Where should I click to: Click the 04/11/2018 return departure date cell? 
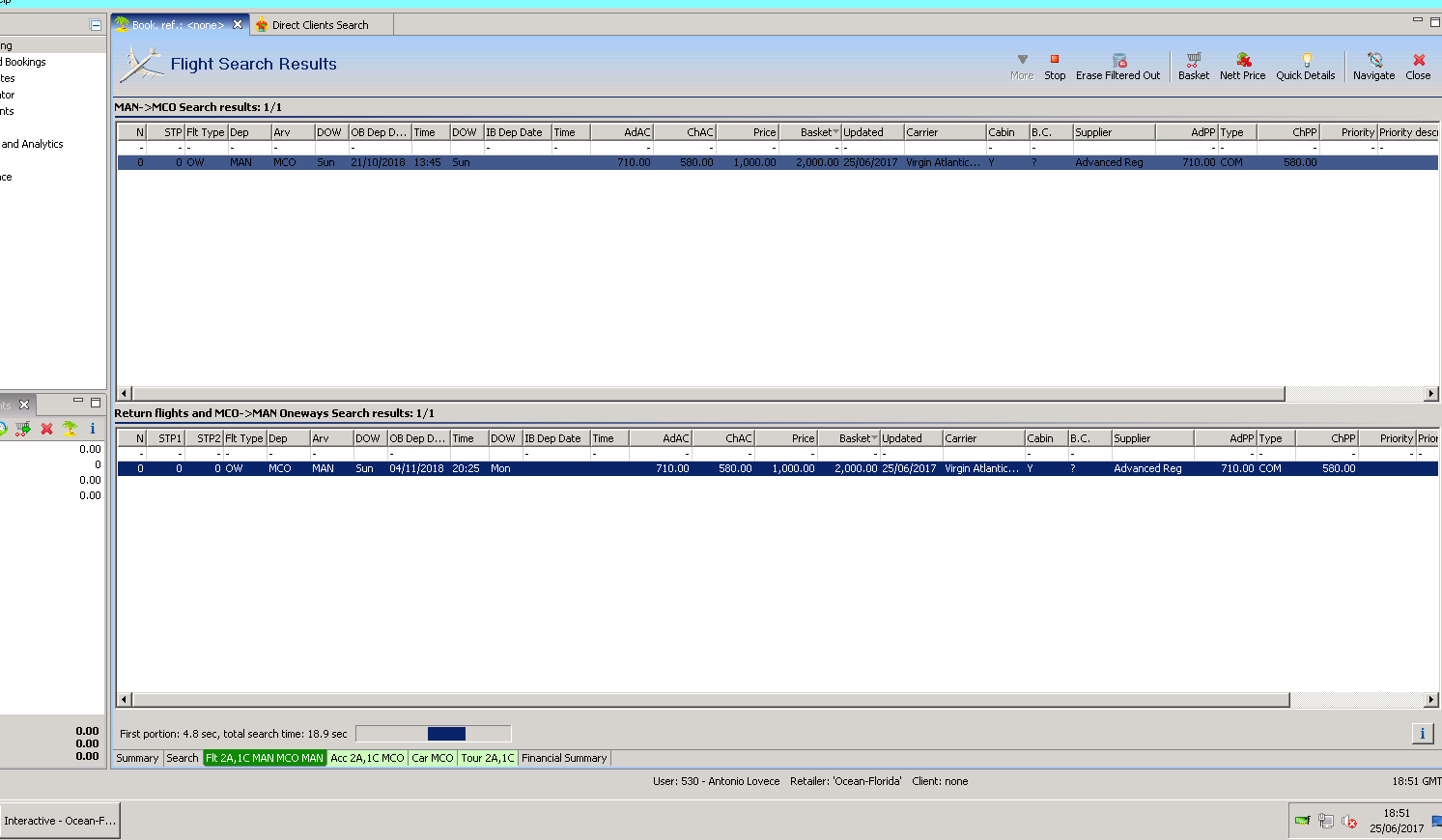click(x=417, y=468)
